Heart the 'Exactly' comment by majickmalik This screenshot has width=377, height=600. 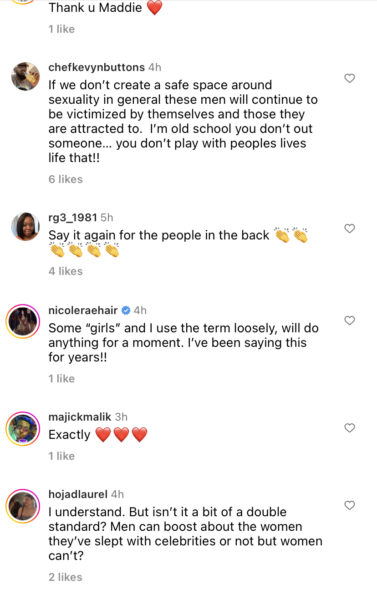(349, 427)
